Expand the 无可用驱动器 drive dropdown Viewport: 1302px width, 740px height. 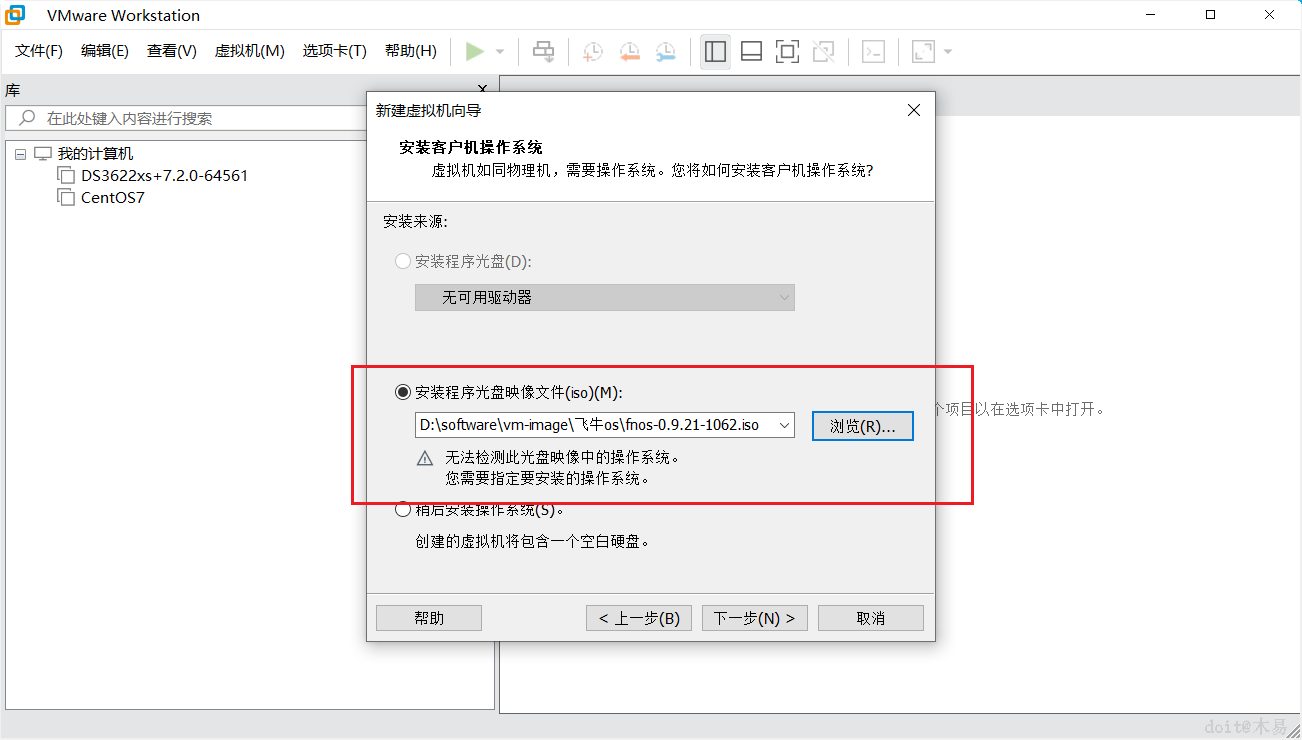783,297
